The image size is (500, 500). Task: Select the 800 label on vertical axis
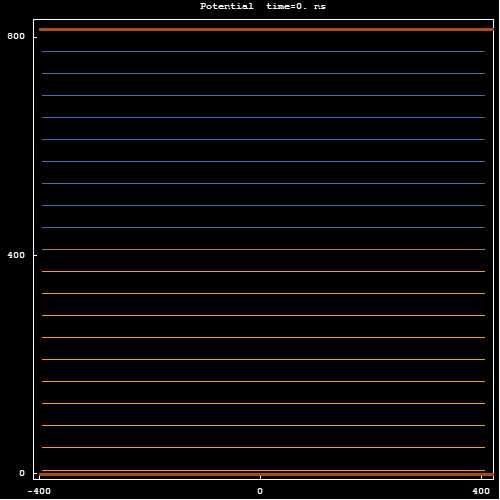coord(16,36)
